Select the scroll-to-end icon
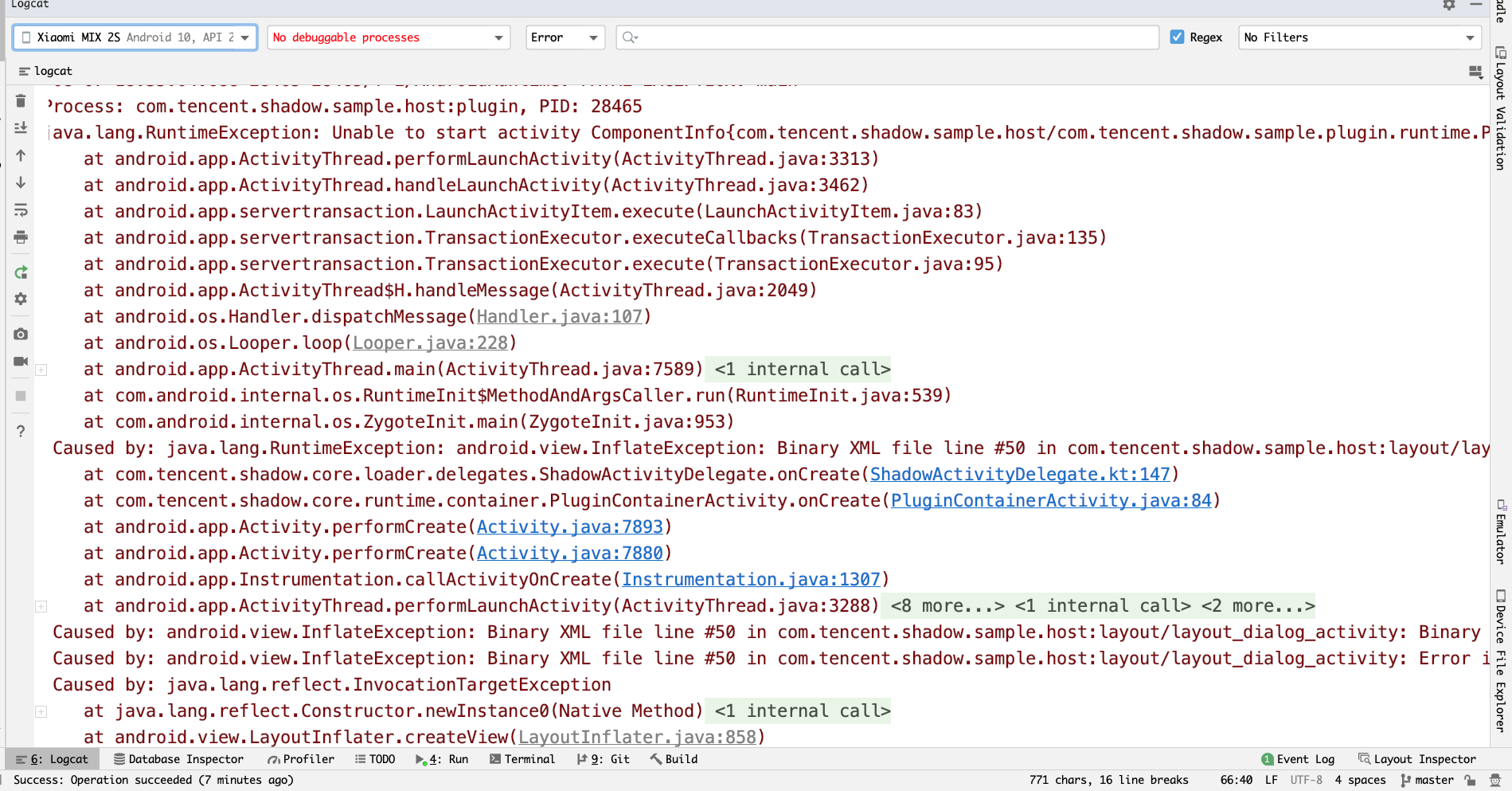This screenshot has height=791, width=1512. pyautogui.click(x=21, y=127)
